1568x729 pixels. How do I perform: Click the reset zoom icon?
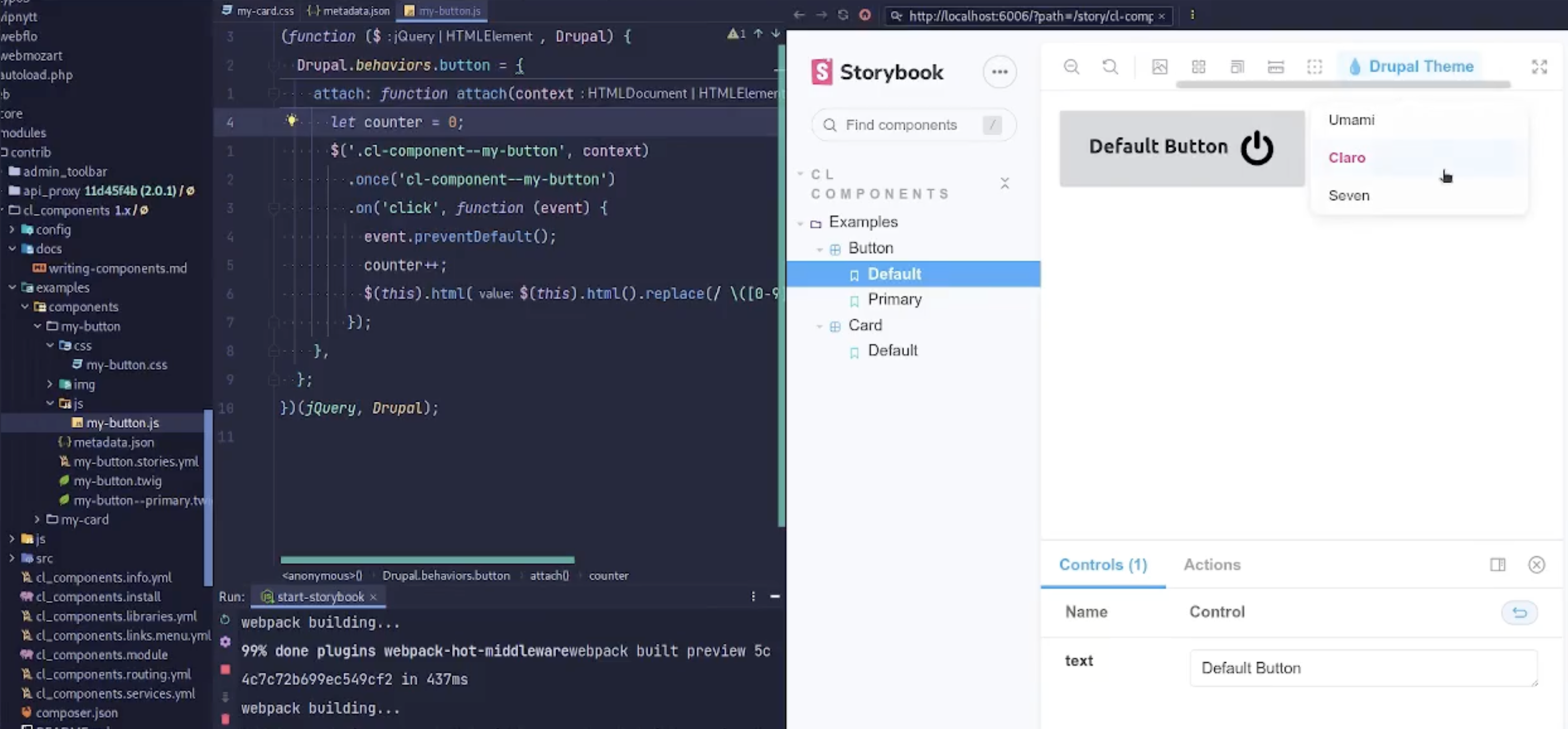[x=1110, y=66]
